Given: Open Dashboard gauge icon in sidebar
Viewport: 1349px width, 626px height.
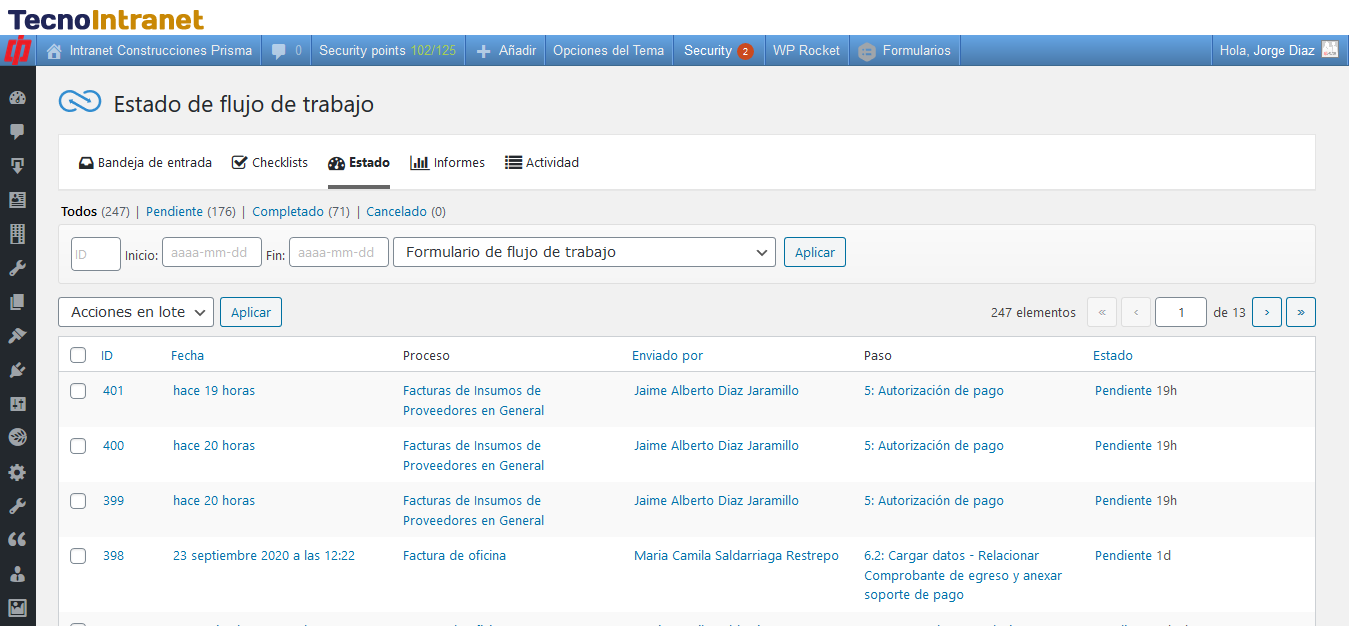Looking at the screenshot, I should click(17, 98).
